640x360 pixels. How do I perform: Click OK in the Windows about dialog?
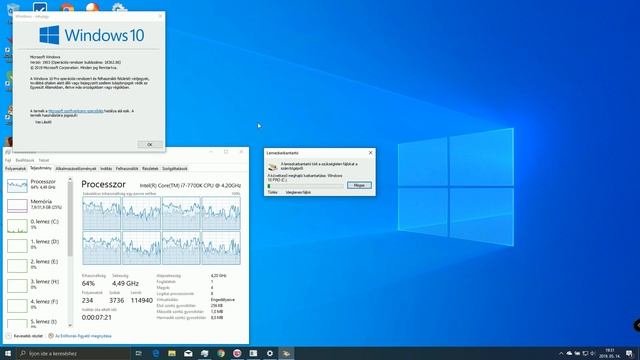point(150,144)
